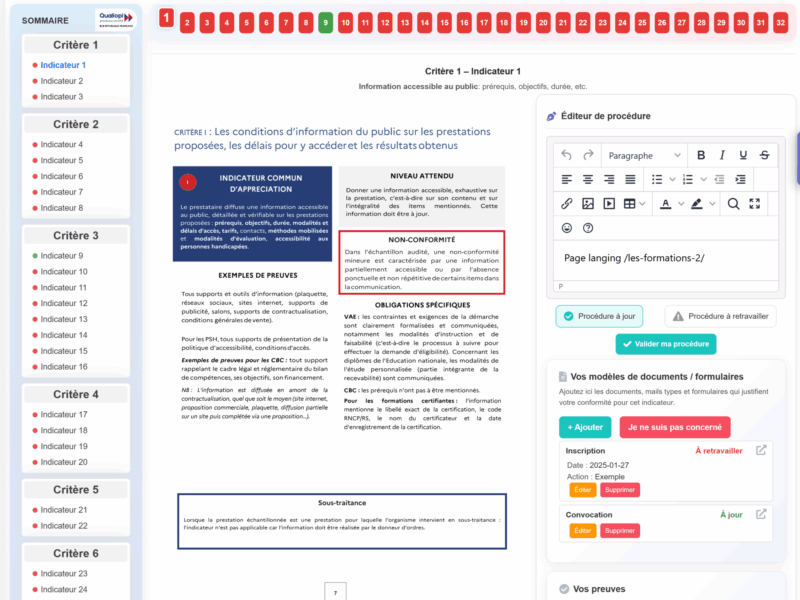Select the bold formatting icon

point(701,155)
